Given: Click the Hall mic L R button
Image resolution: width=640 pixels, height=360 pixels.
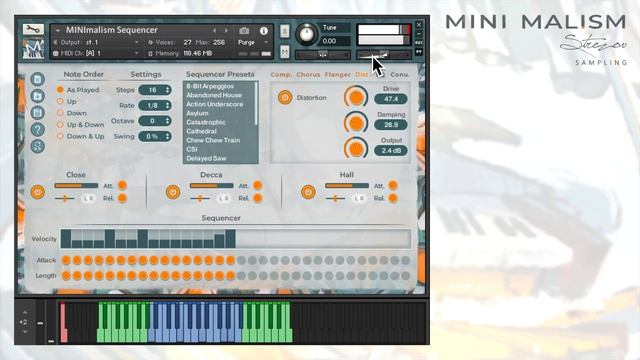Looking at the screenshot, I should point(359,198).
